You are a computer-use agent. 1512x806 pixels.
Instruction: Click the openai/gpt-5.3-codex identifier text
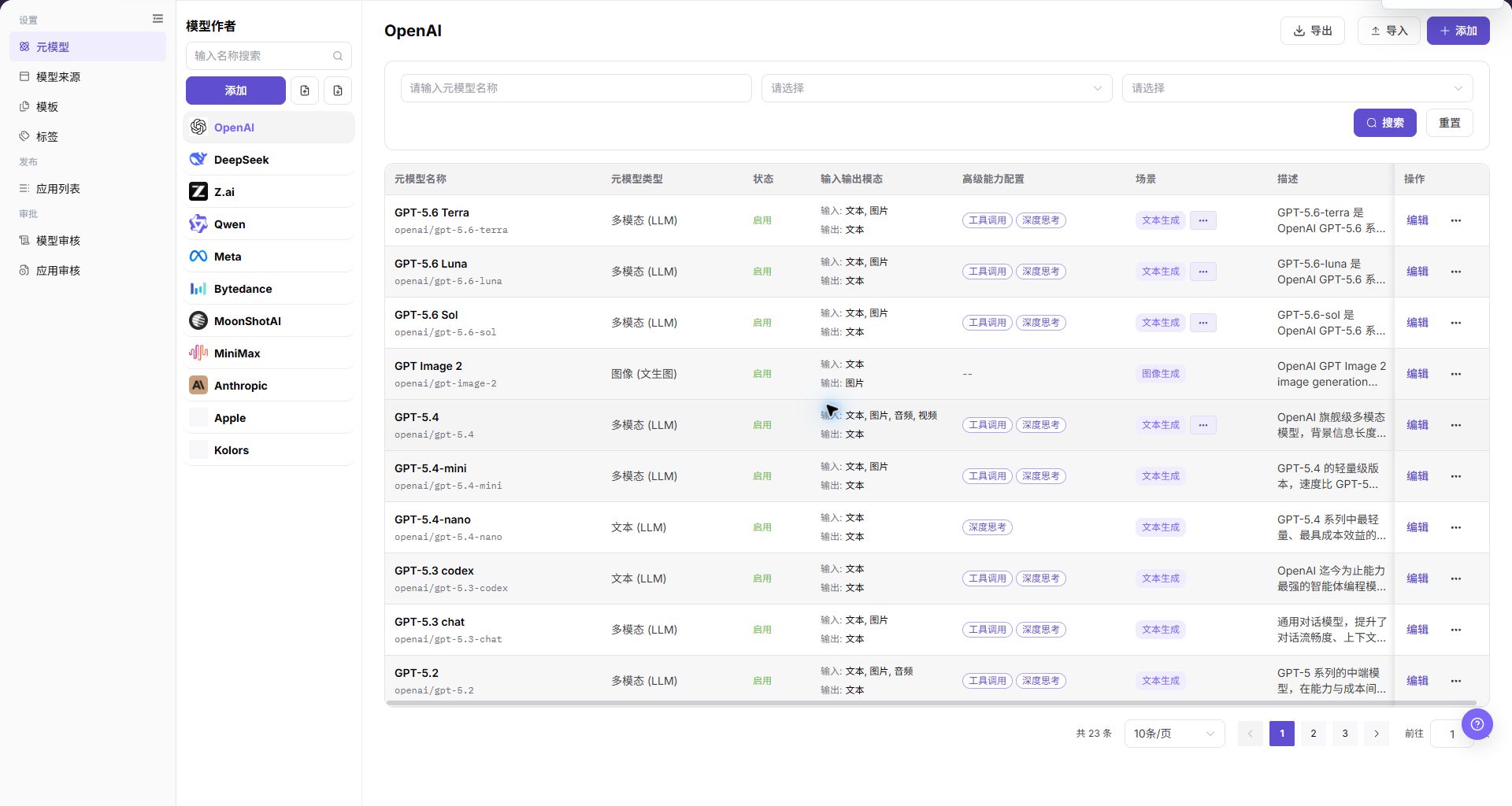coord(451,588)
